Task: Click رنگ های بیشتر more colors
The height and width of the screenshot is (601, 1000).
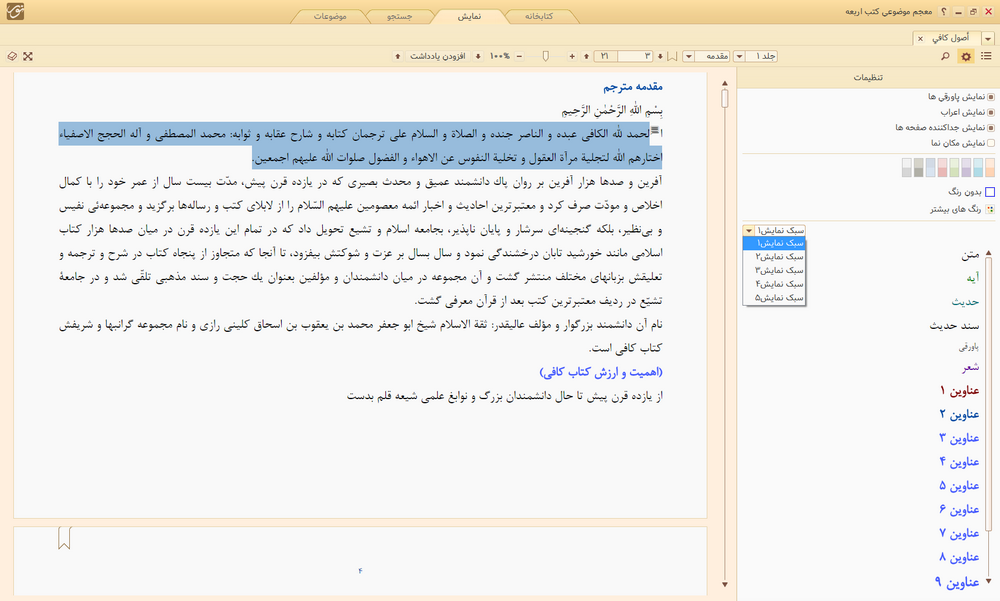Action: click(962, 209)
